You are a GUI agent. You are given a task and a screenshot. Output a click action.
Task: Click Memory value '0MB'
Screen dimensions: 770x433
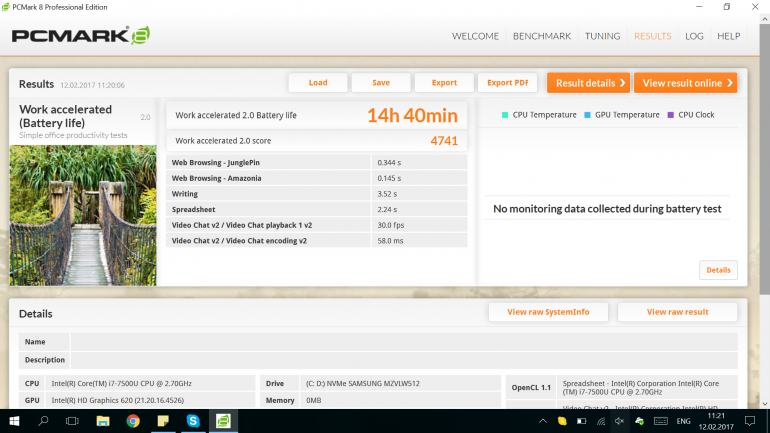pos(313,400)
